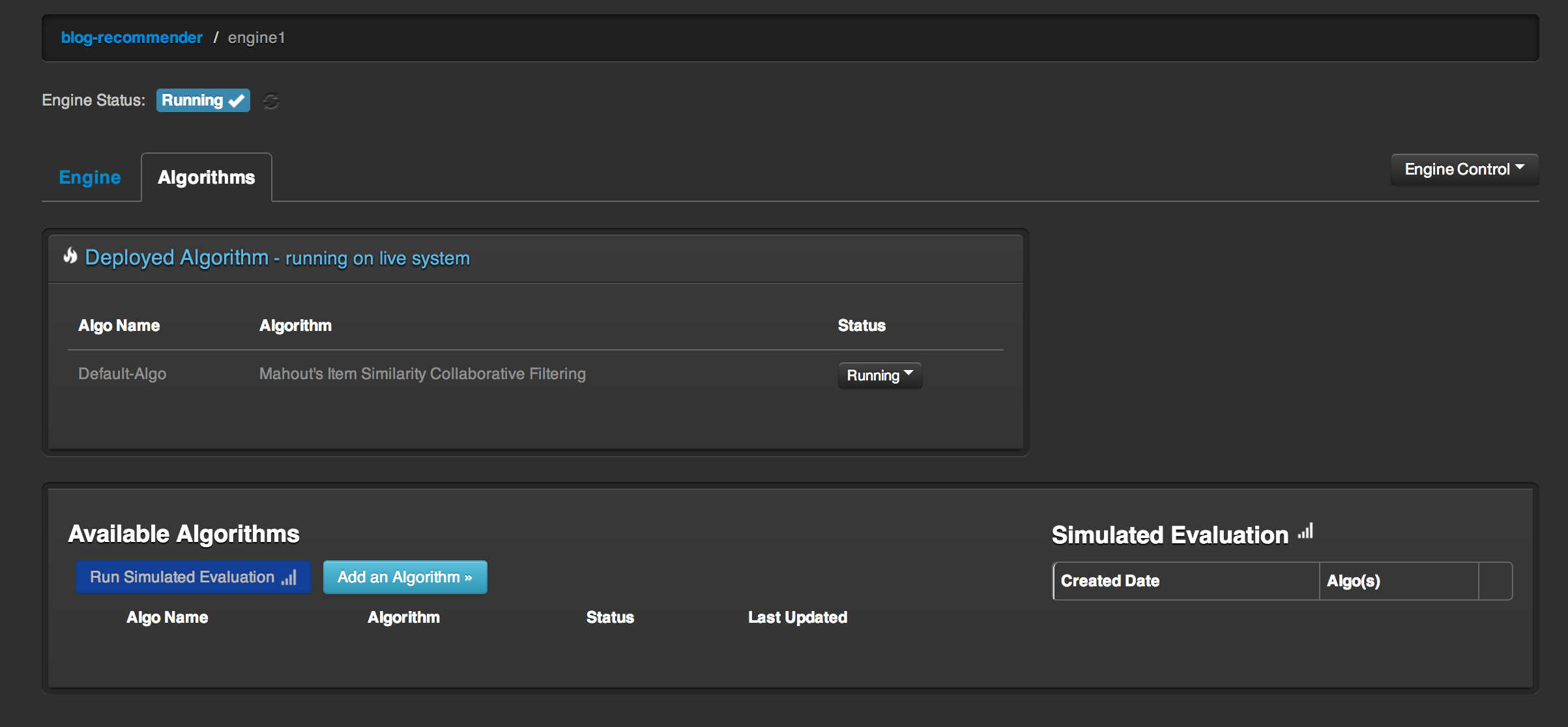
Task: Click Mahout's Item Similarity Collaborative Filtering text
Action: 422,374
